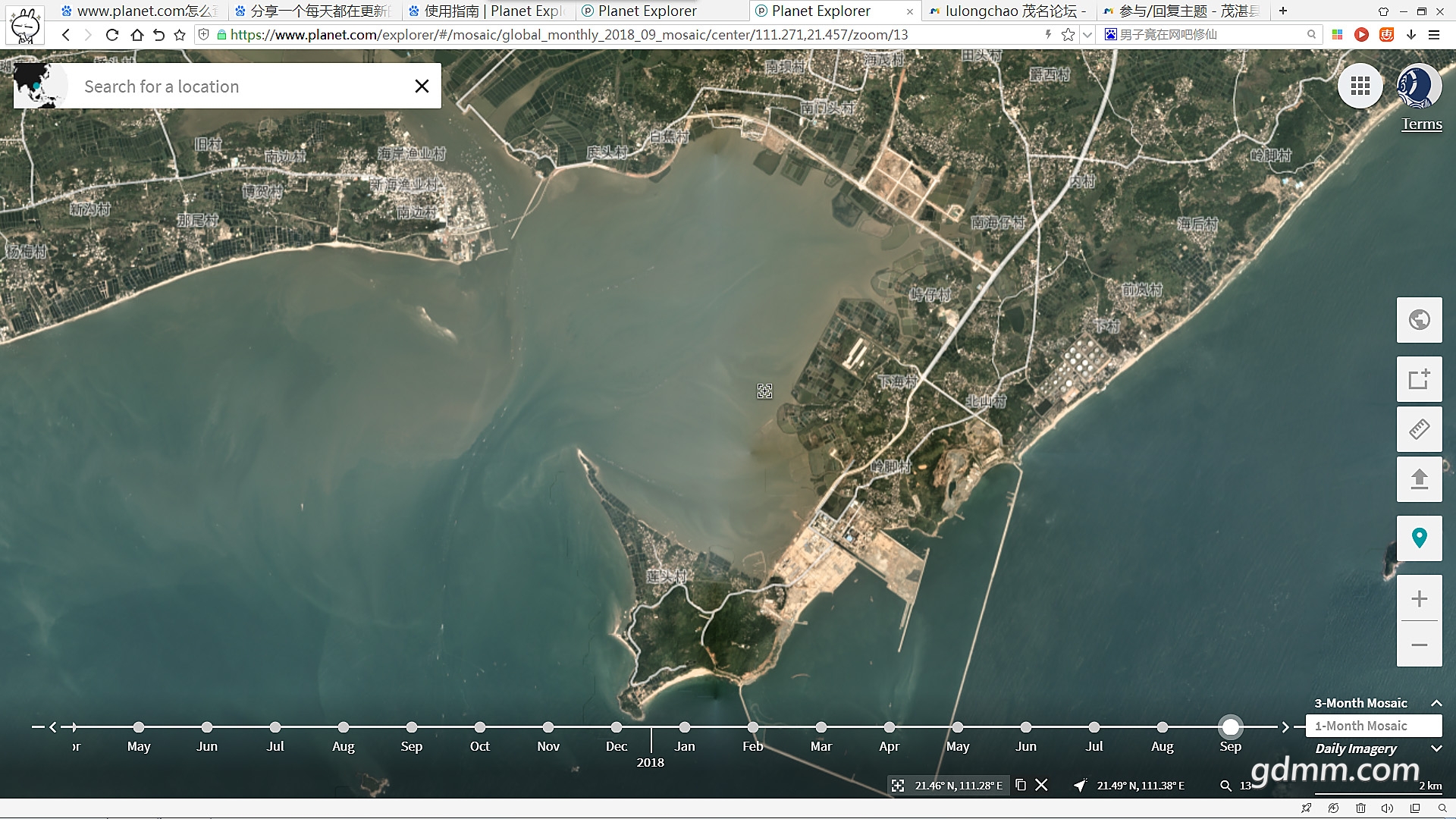1456x819 pixels.
Task: Activate the ruler measure tool
Action: click(1419, 429)
